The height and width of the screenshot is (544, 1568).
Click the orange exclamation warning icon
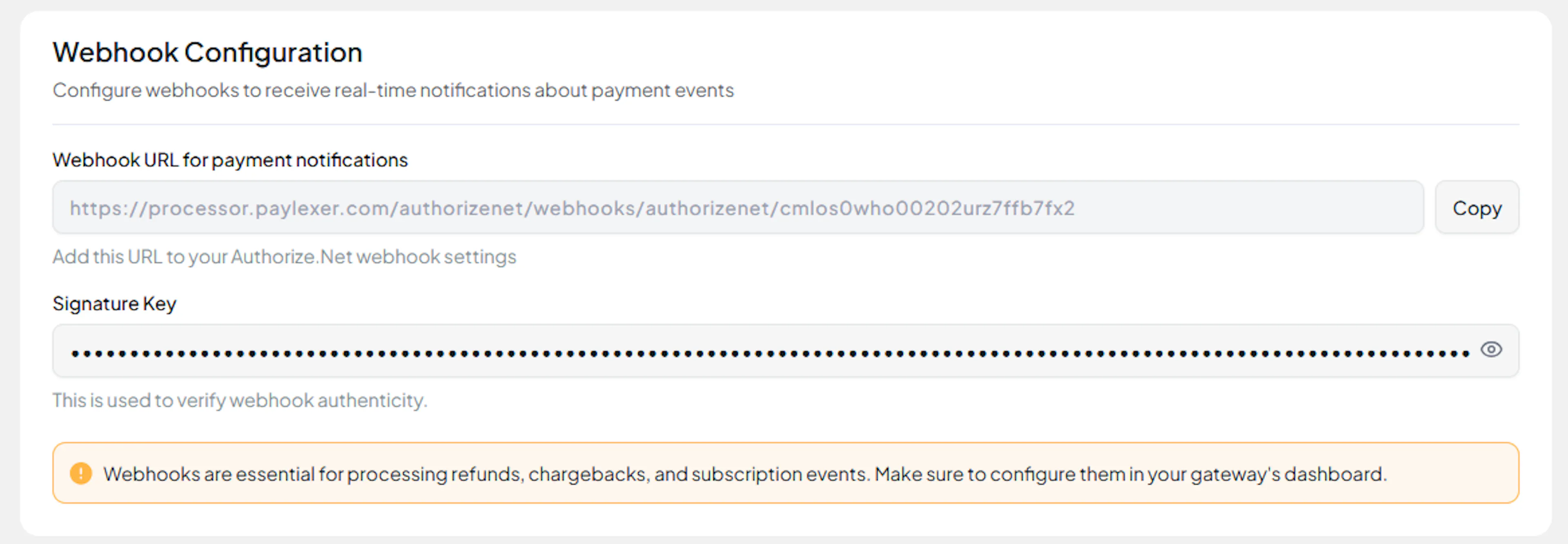pos(81,473)
